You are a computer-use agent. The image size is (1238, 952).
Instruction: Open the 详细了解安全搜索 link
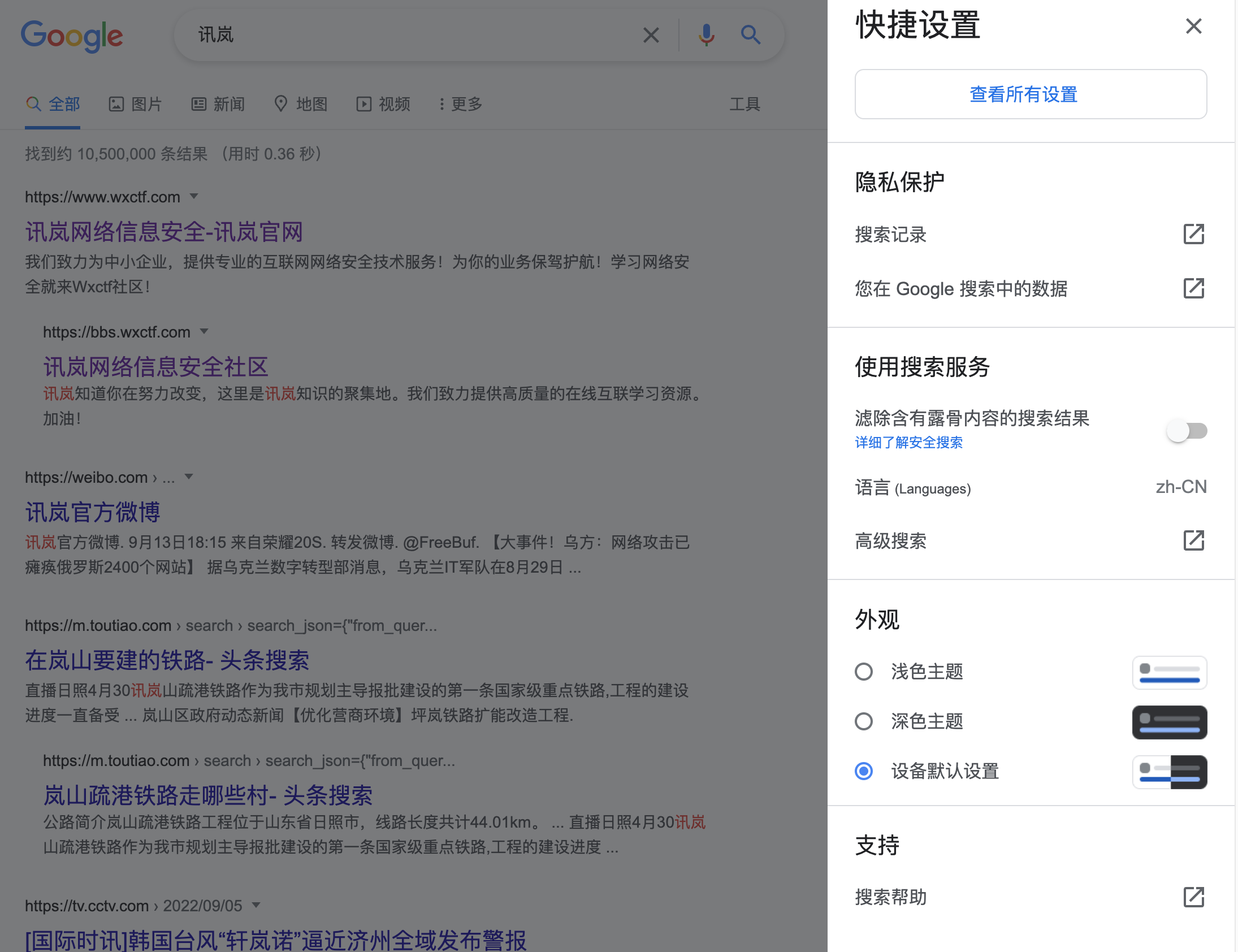[x=908, y=443]
